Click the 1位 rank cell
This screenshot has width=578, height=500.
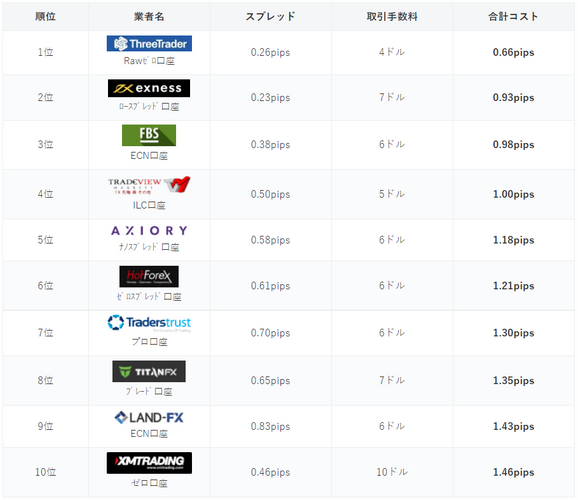tap(45, 52)
